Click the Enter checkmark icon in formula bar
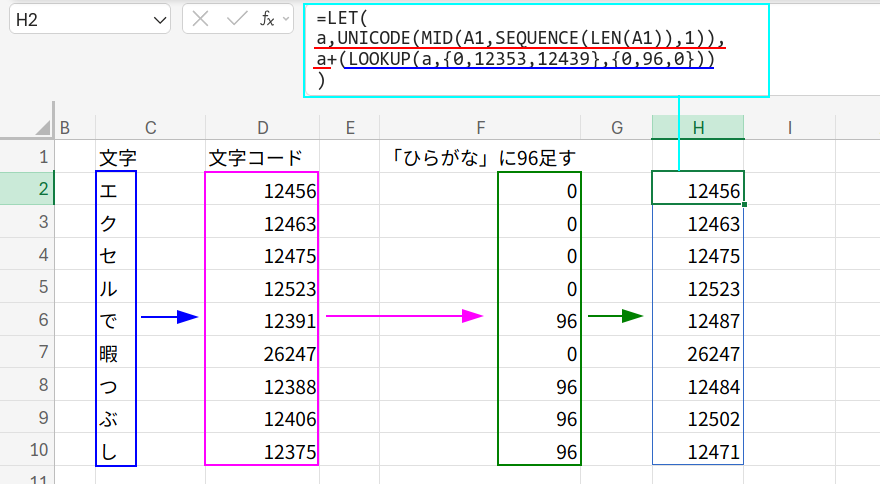The image size is (880, 484). [236, 18]
